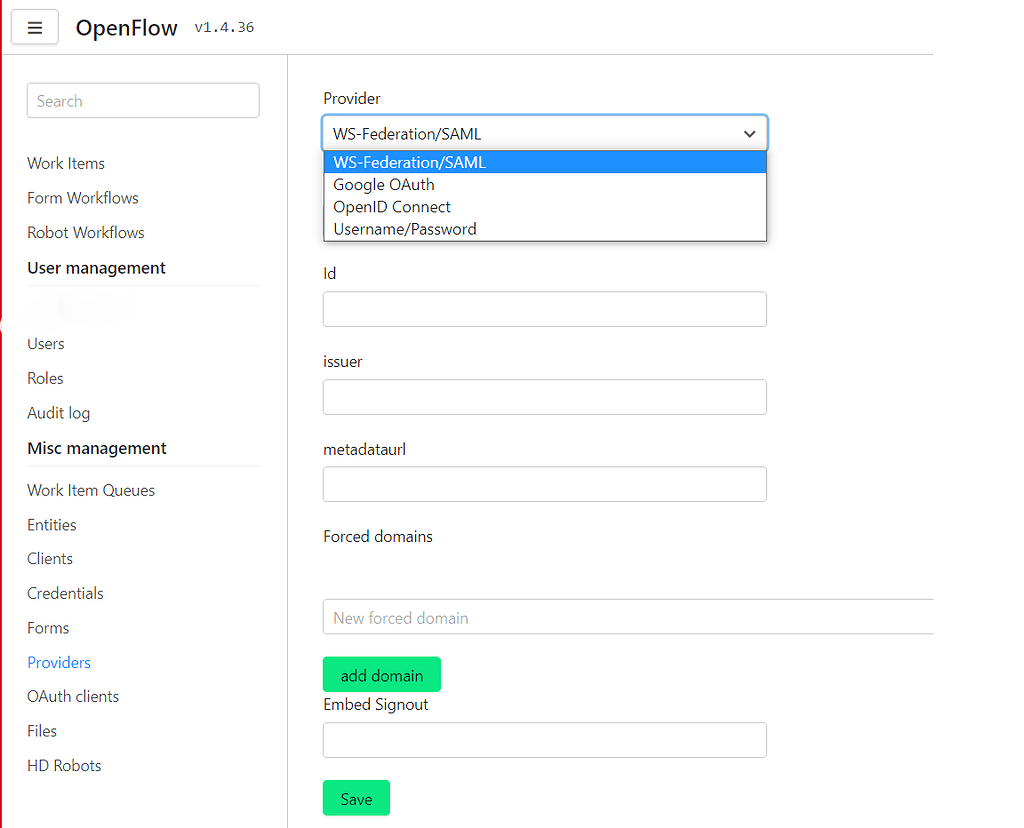The width and height of the screenshot is (1024, 828).
Task: Browse the Entities section
Action: [51, 524]
